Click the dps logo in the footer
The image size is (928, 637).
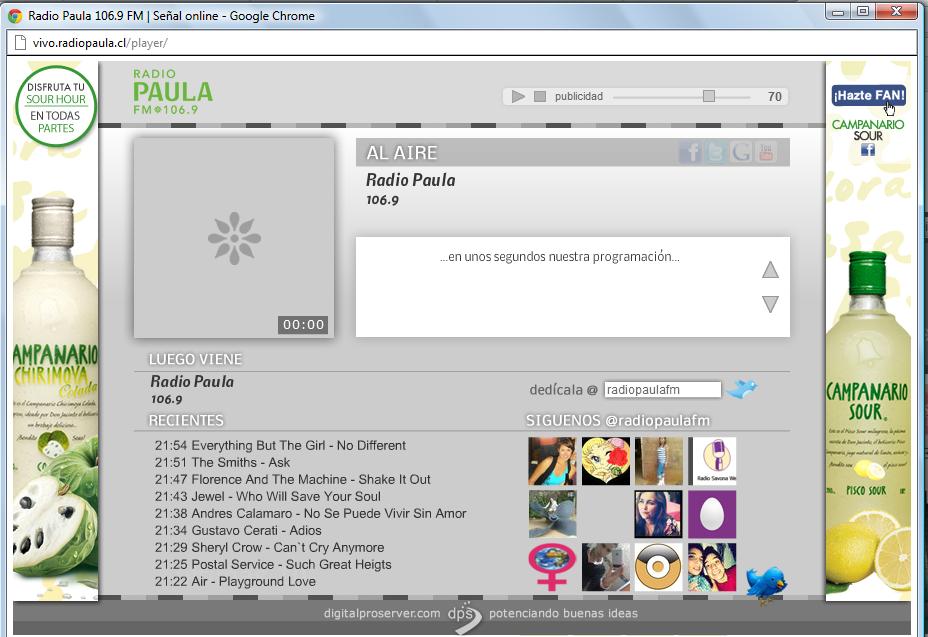click(x=464, y=616)
